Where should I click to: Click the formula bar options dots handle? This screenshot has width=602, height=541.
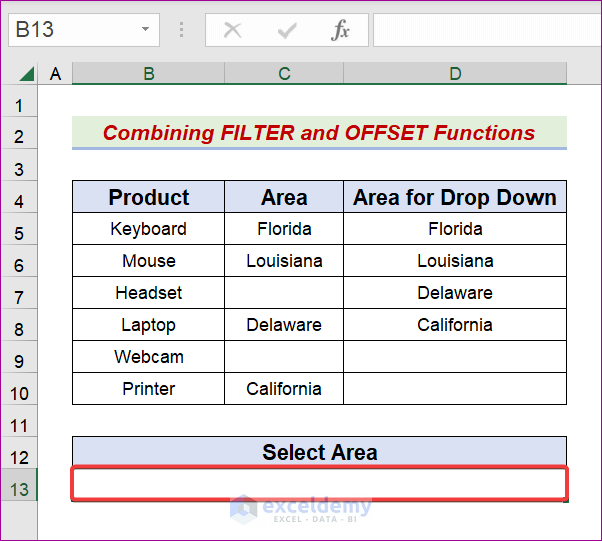point(183,30)
